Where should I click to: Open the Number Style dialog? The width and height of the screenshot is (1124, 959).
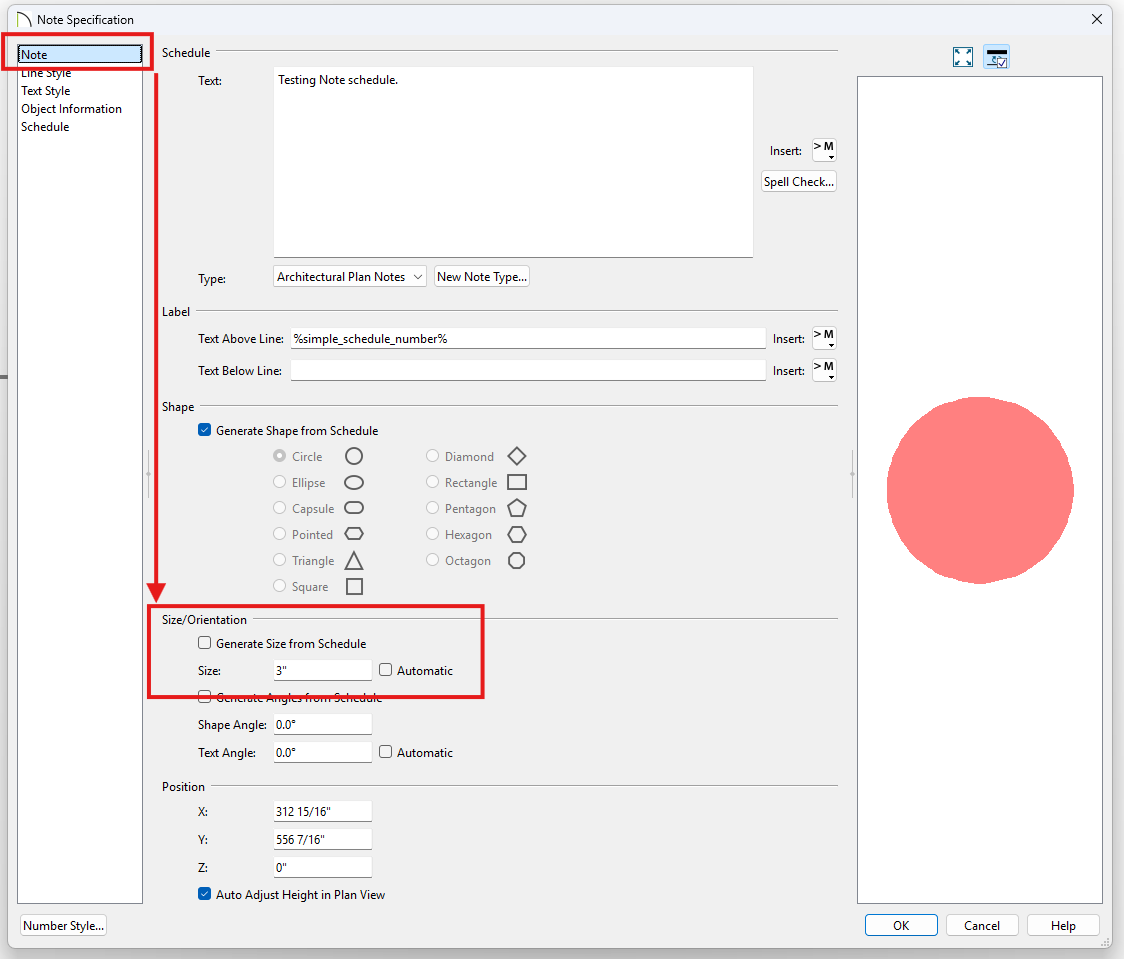click(63, 926)
